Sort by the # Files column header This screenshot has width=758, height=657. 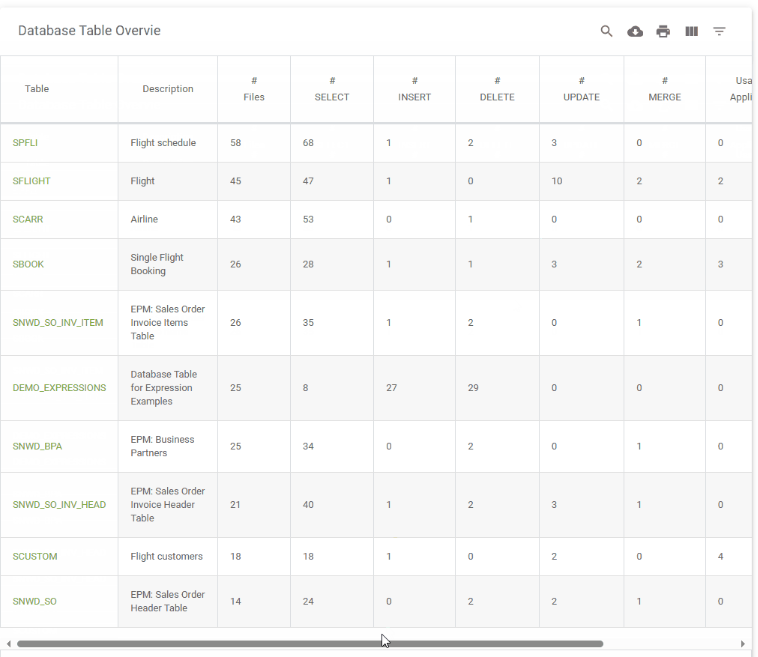click(x=254, y=89)
